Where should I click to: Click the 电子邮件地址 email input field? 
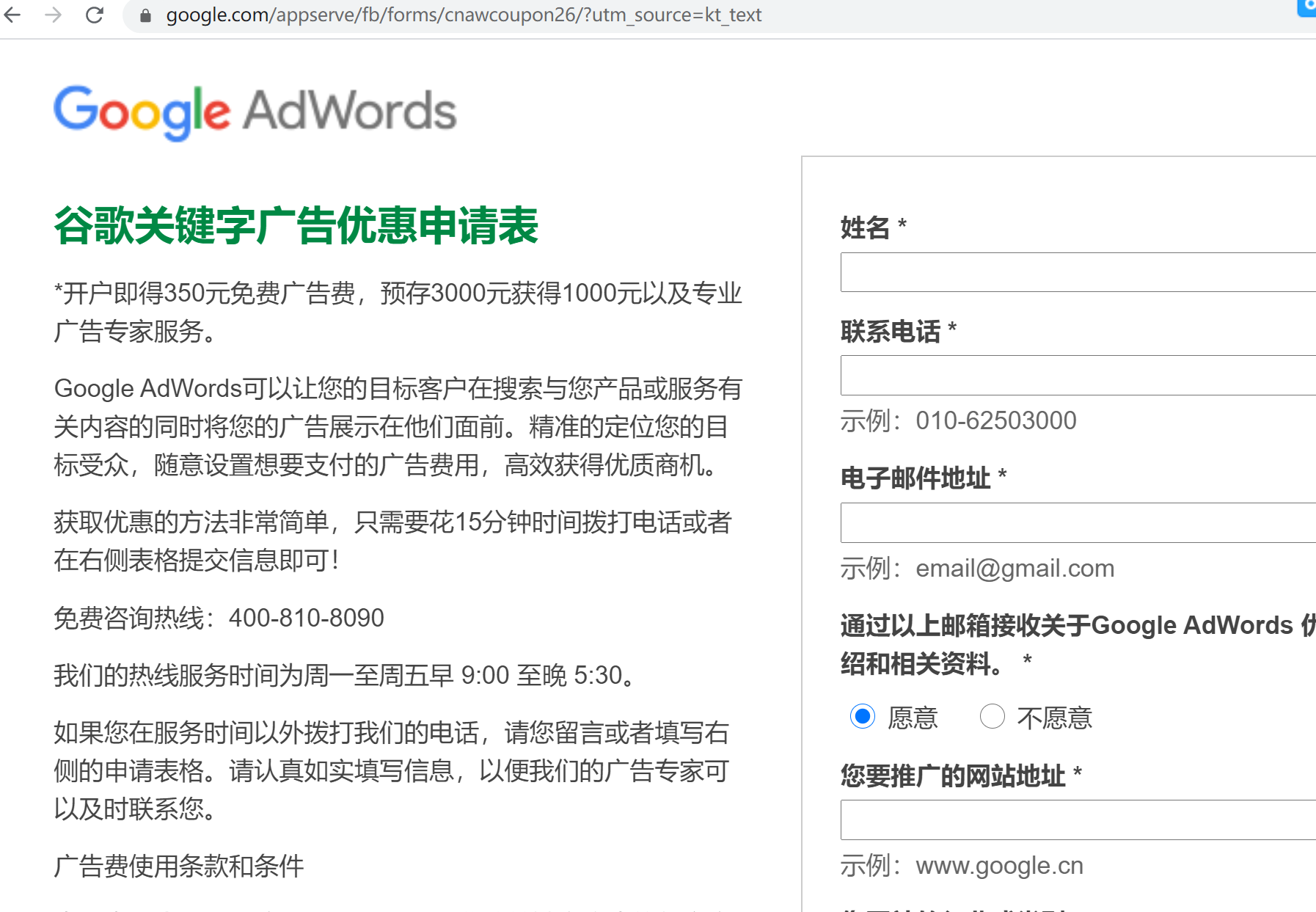[1078, 523]
